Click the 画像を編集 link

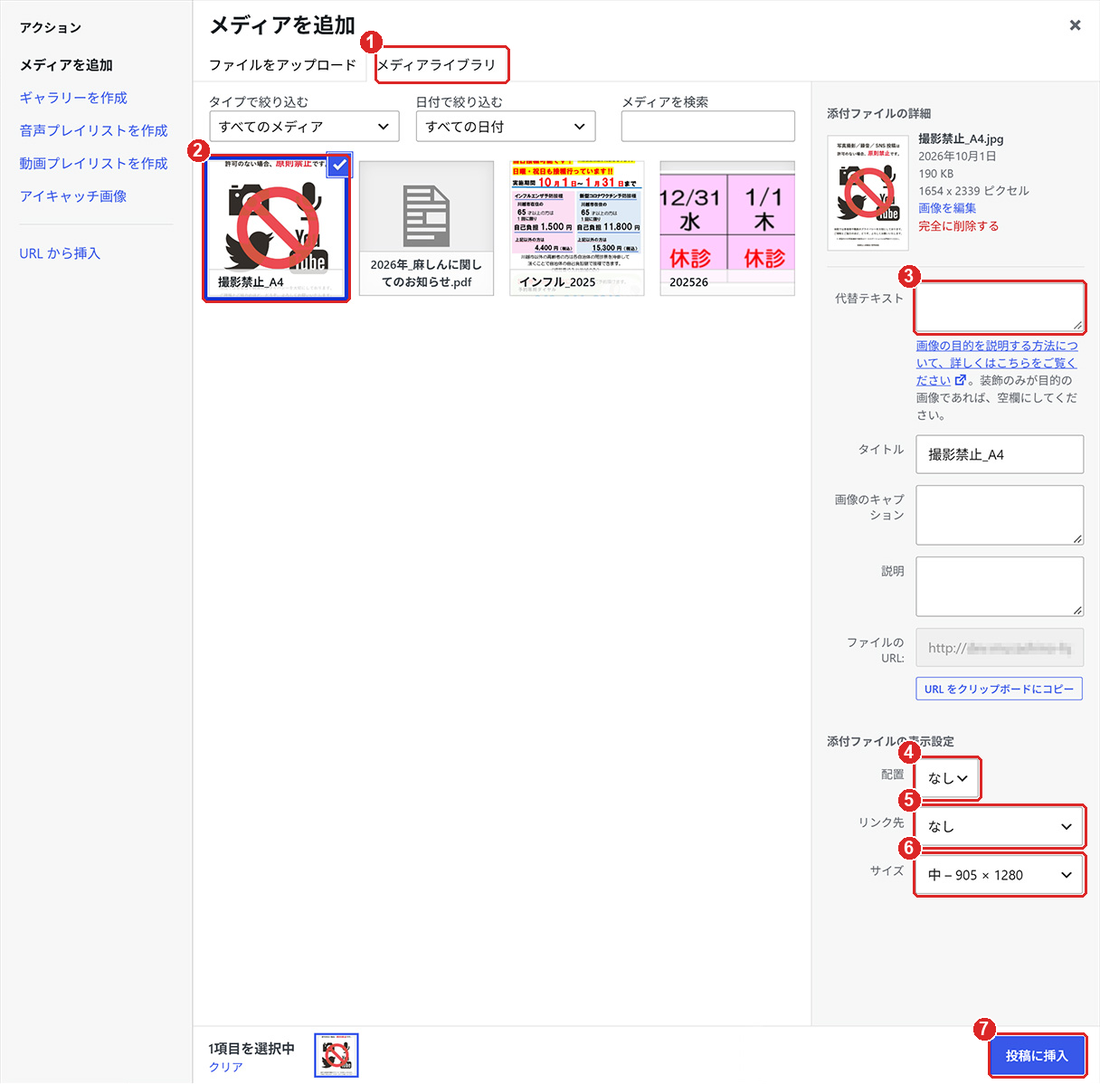click(x=947, y=208)
